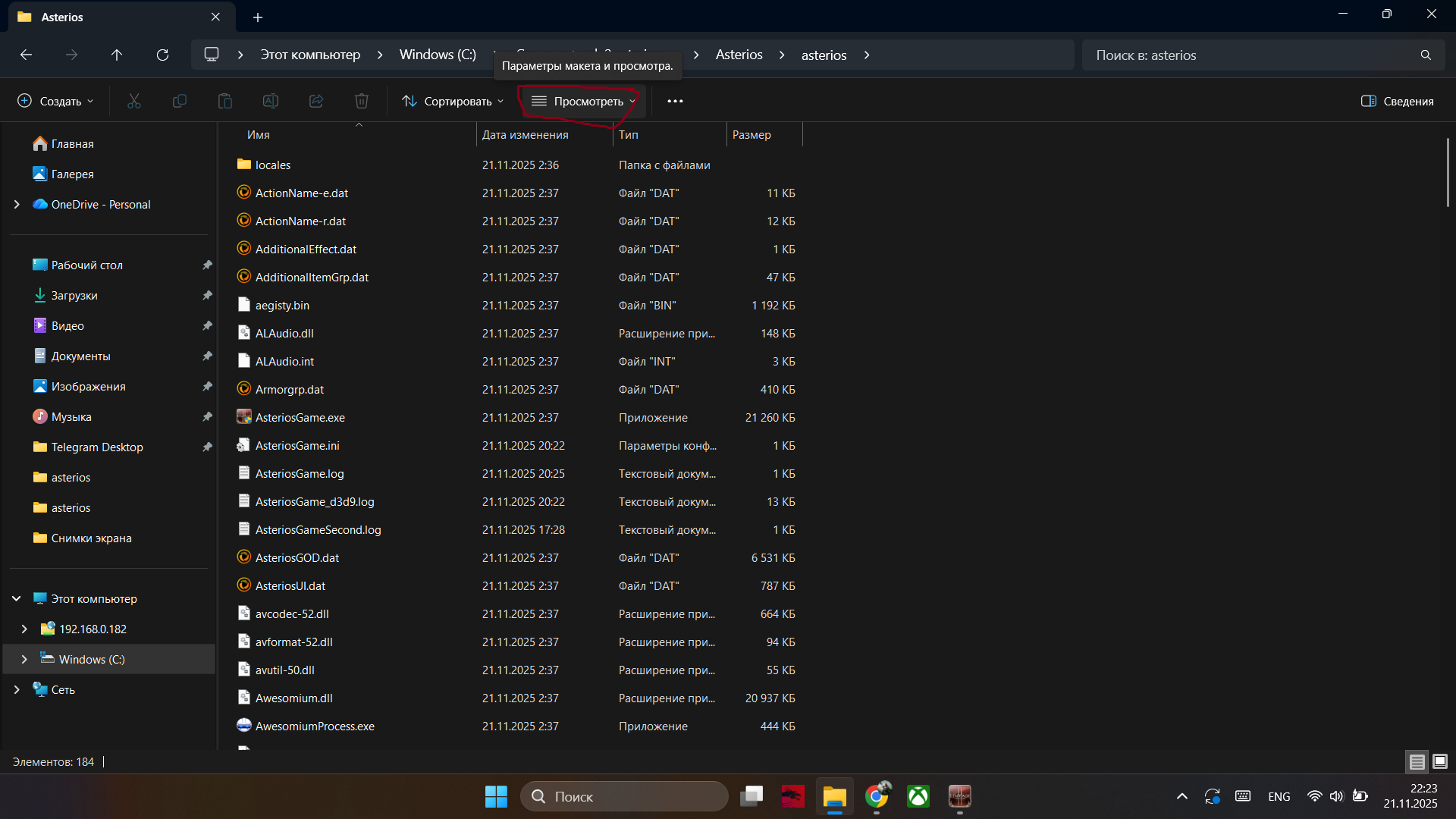Click the Share icon in toolbar

tap(316, 101)
